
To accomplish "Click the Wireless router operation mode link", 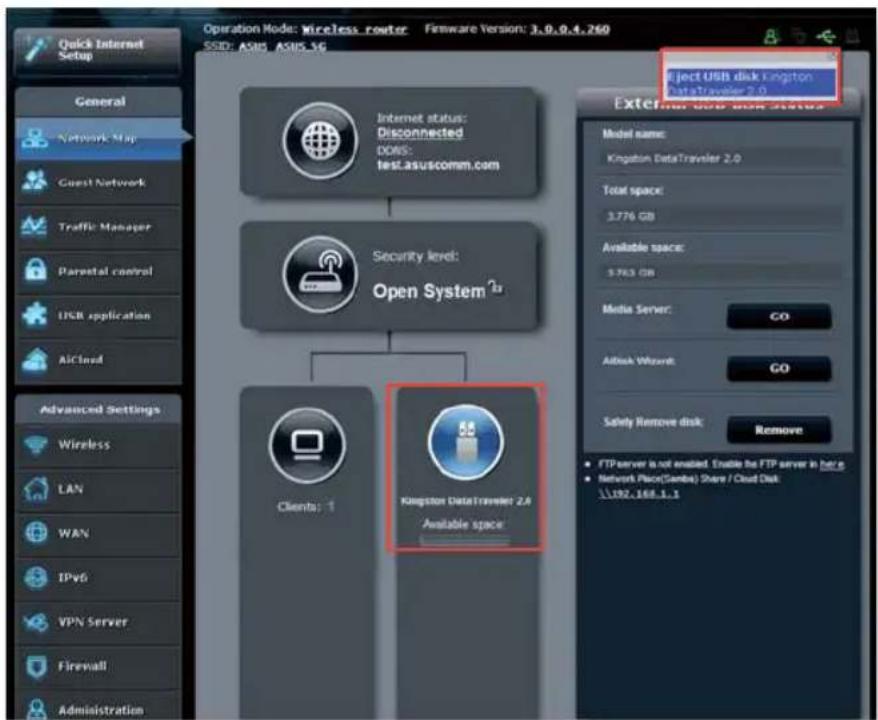I will click(x=354, y=29).
